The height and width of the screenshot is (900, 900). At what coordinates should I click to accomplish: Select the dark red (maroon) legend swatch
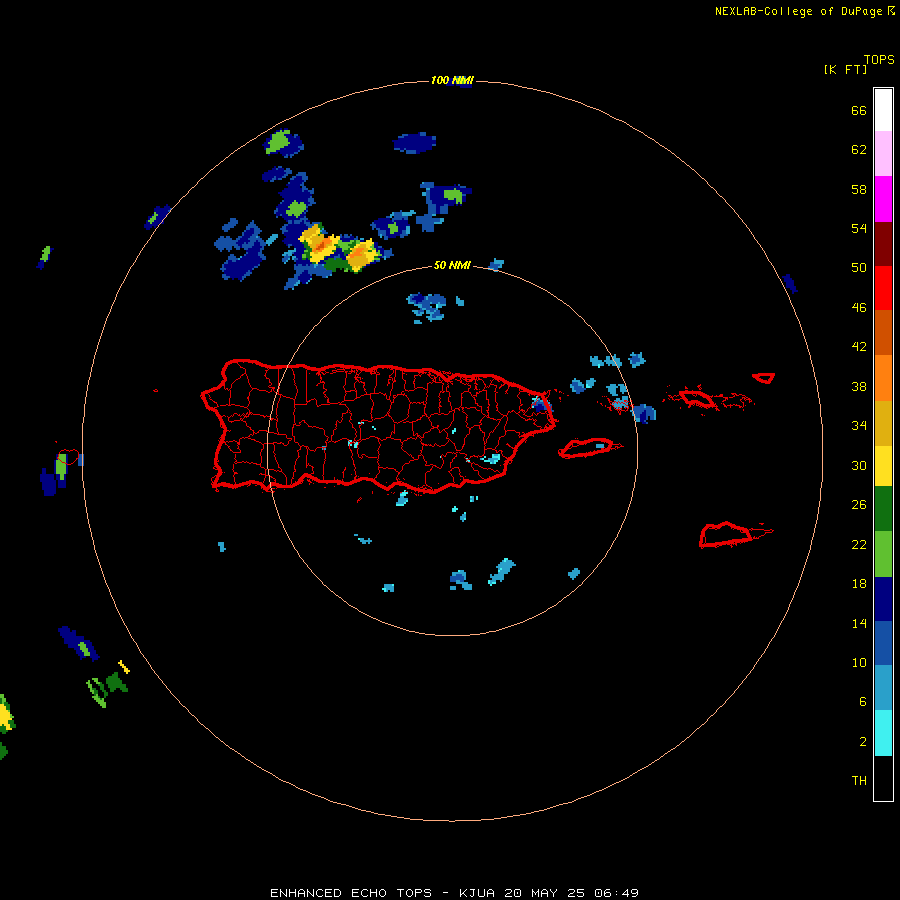click(883, 244)
